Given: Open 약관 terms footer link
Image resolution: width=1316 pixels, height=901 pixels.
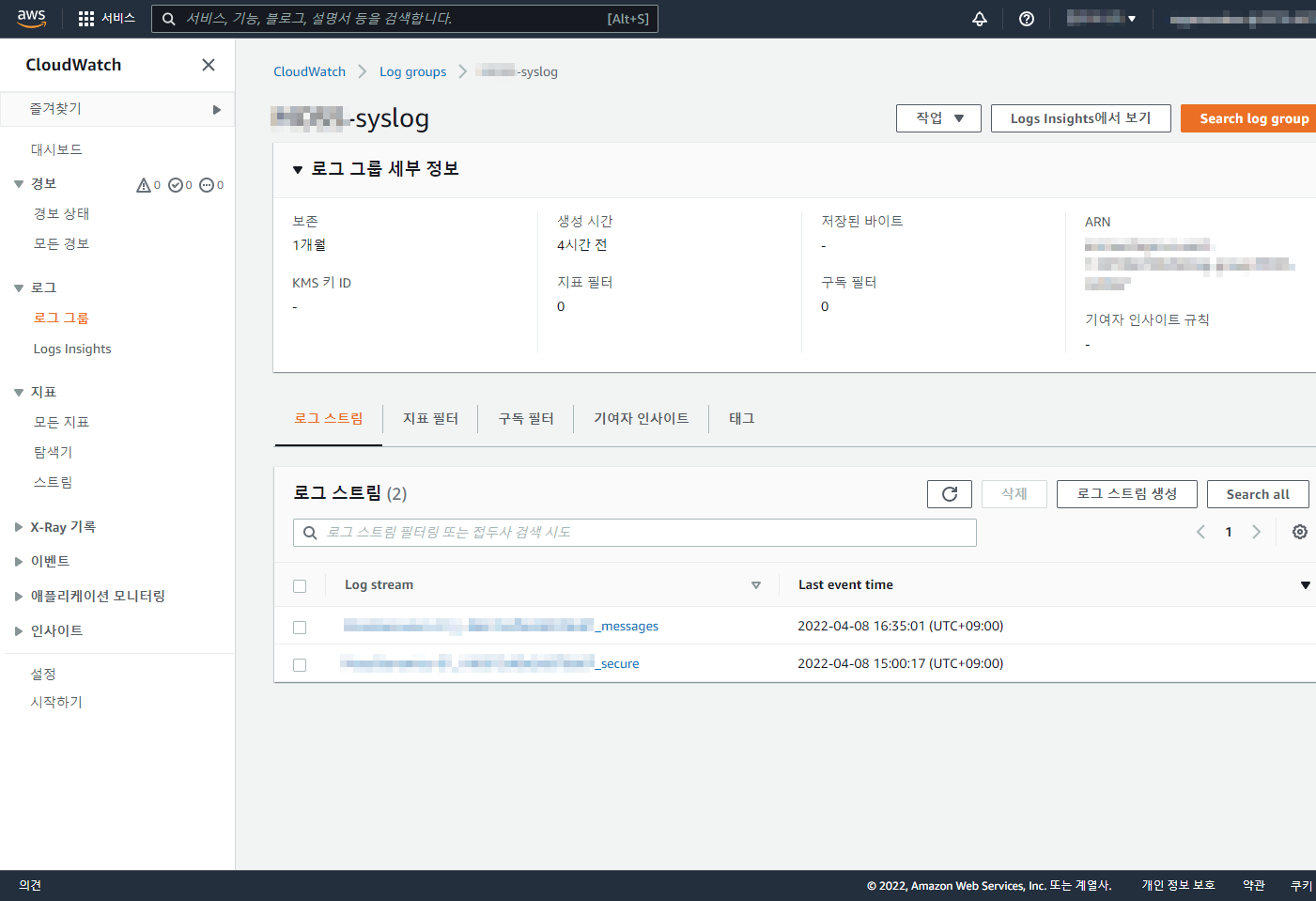Looking at the screenshot, I should [1254, 885].
